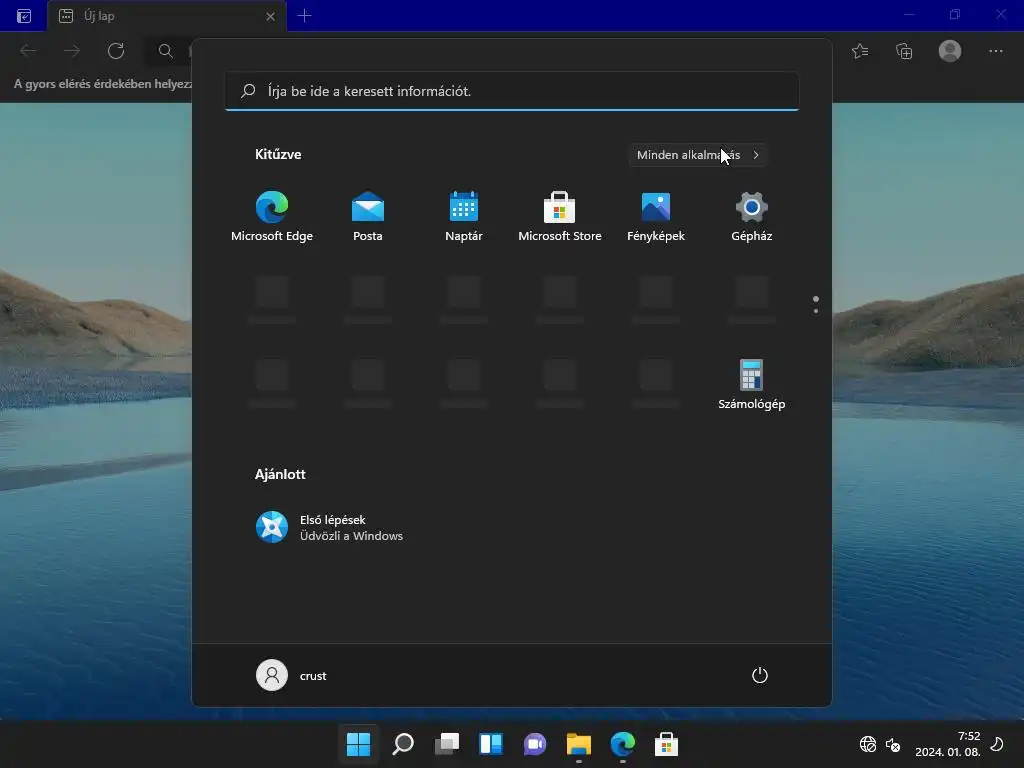Close the Új lap tab in Edge
This screenshot has height=768, width=1024.
[270, 16]
